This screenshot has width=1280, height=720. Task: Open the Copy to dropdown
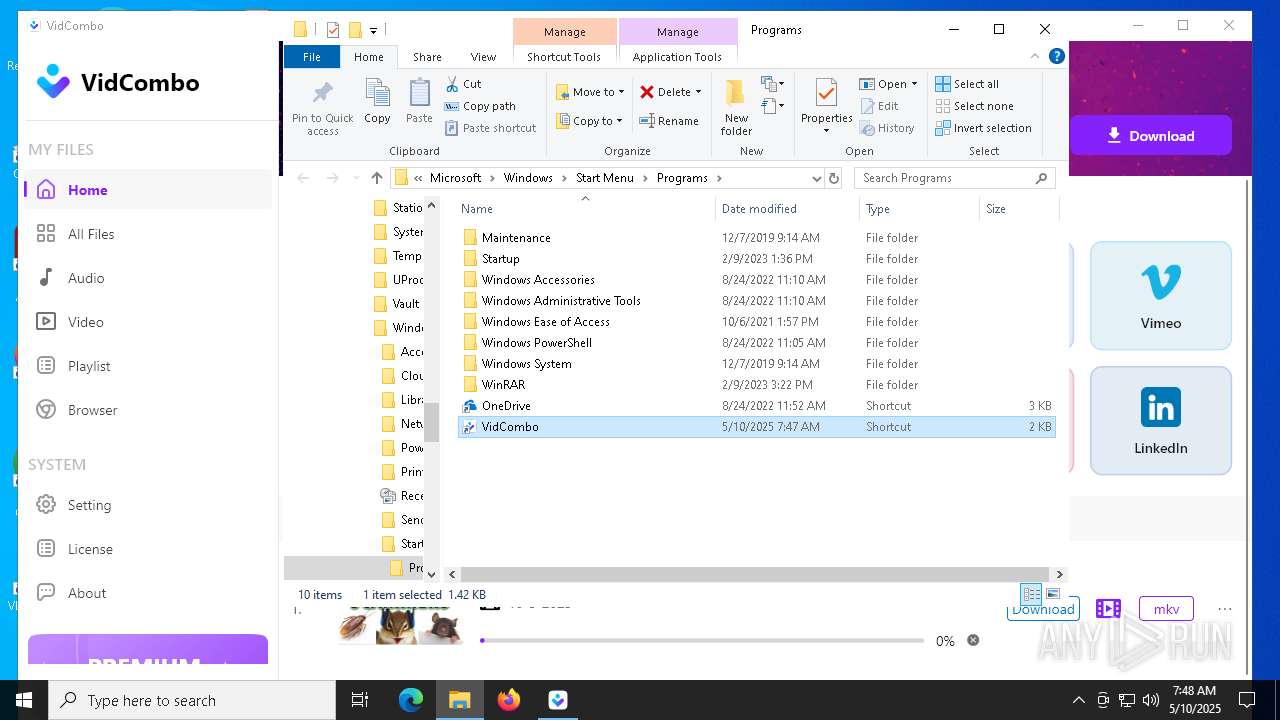tap(590, 121)
